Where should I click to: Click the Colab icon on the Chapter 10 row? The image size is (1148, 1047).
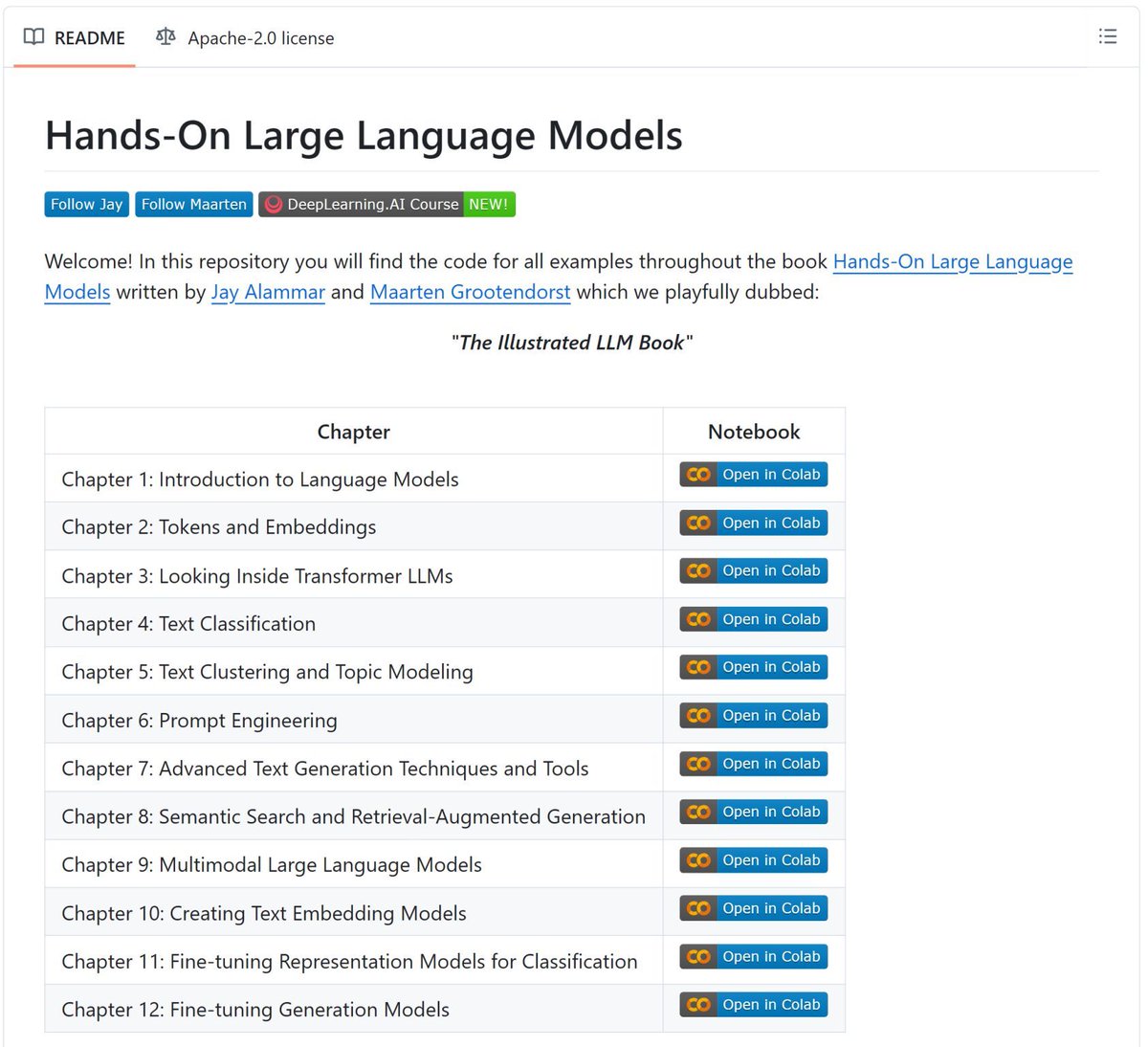697,907
